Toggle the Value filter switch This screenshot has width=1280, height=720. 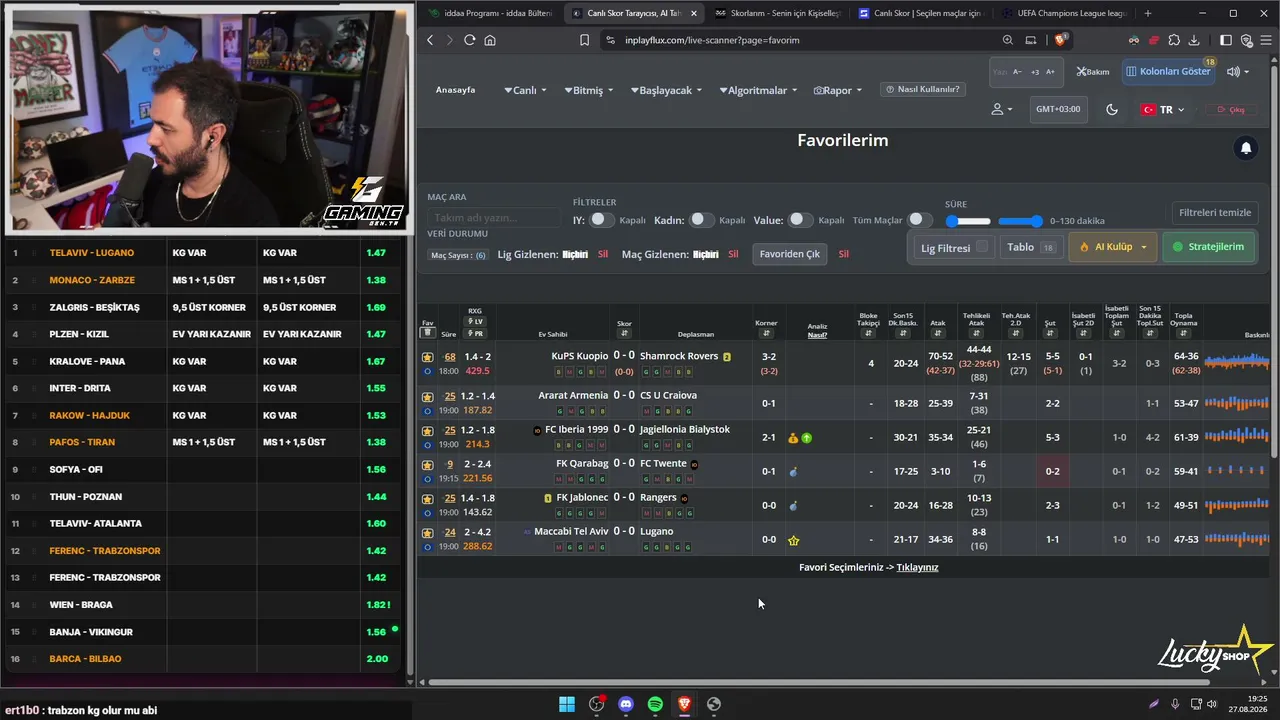[x=800, y=220]
